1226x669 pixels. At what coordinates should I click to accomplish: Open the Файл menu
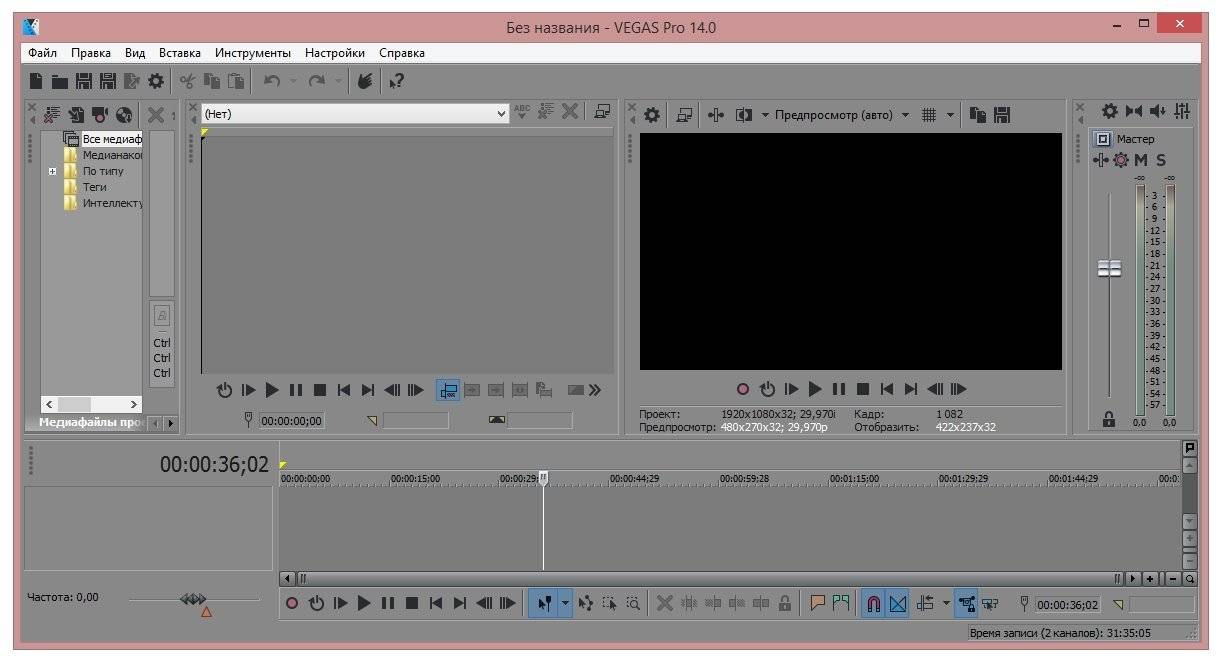pos(43,53)
